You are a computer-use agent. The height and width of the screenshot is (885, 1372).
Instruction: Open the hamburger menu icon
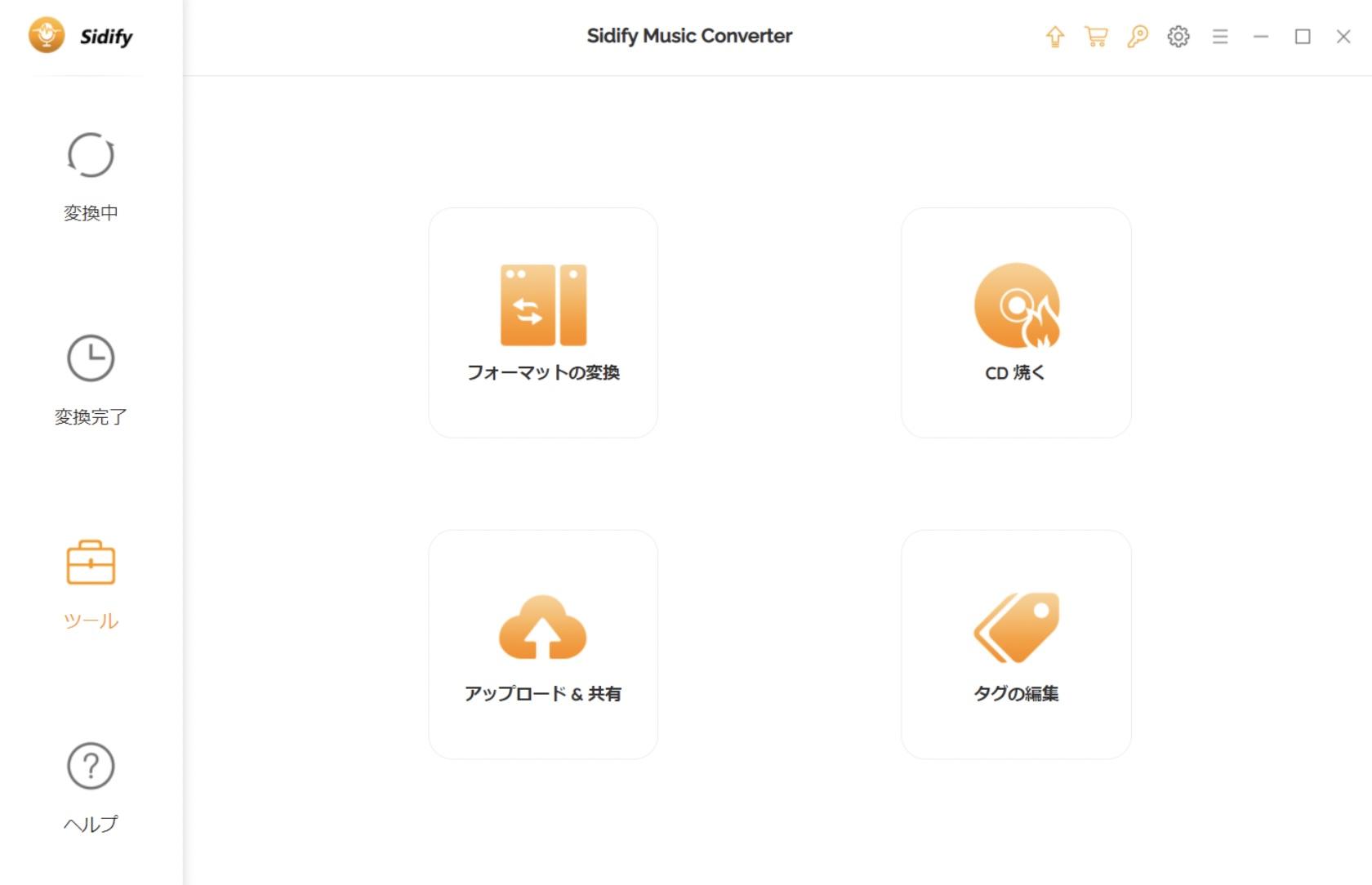[x=1220, y=37]
